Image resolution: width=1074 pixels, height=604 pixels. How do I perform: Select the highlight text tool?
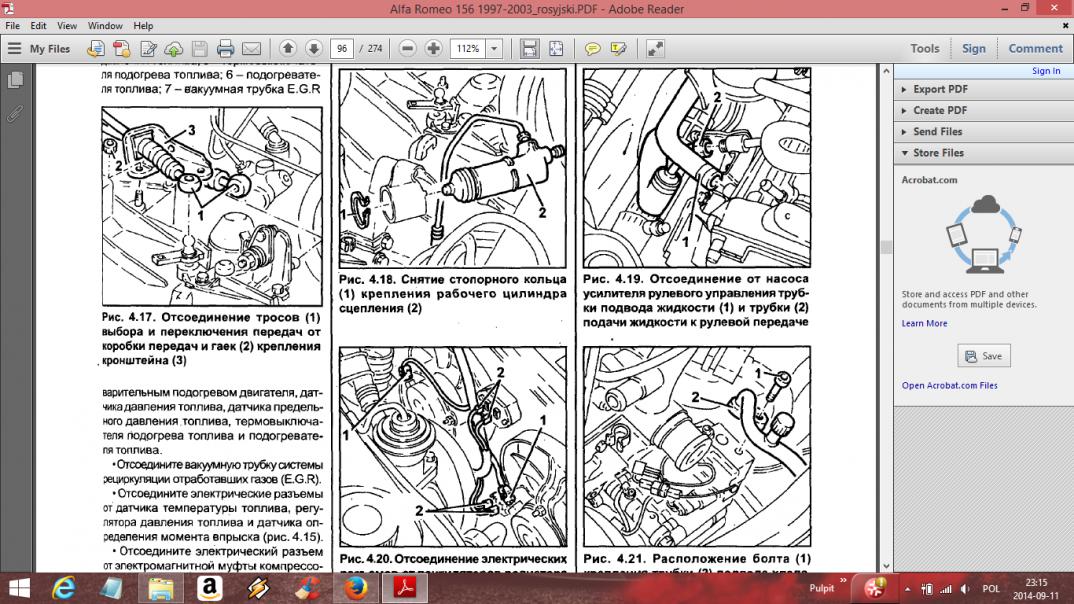619,49
